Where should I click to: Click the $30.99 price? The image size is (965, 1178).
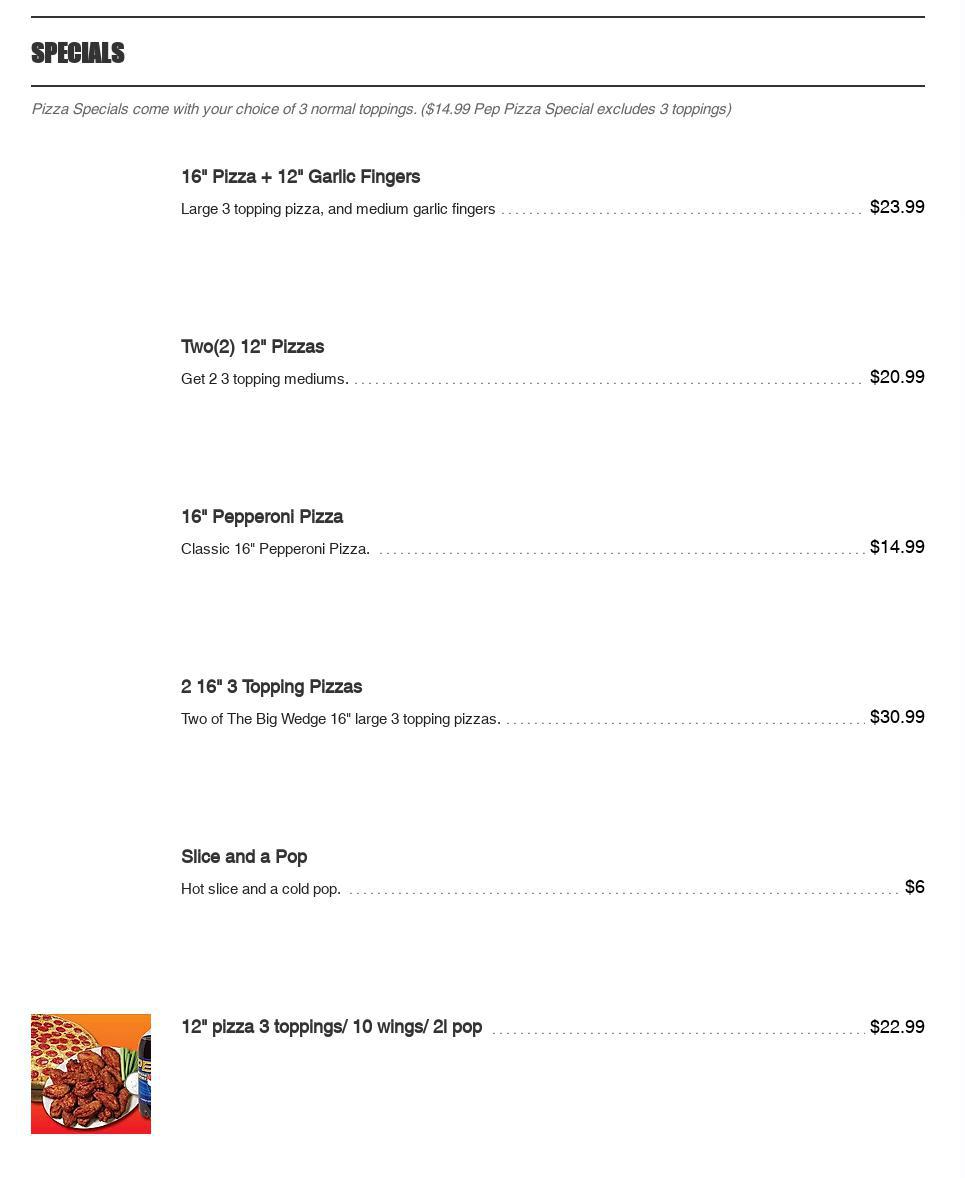pyautogui.click(x=897, y=717)
